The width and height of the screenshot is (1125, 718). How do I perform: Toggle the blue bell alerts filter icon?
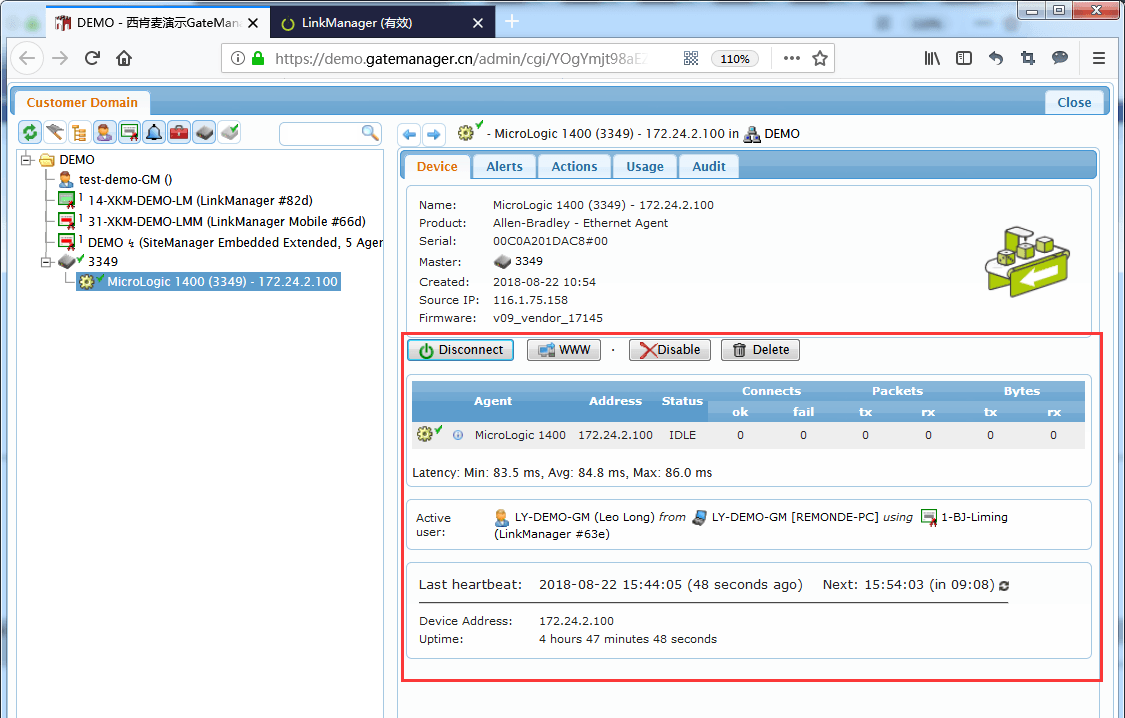pos(154,133)
